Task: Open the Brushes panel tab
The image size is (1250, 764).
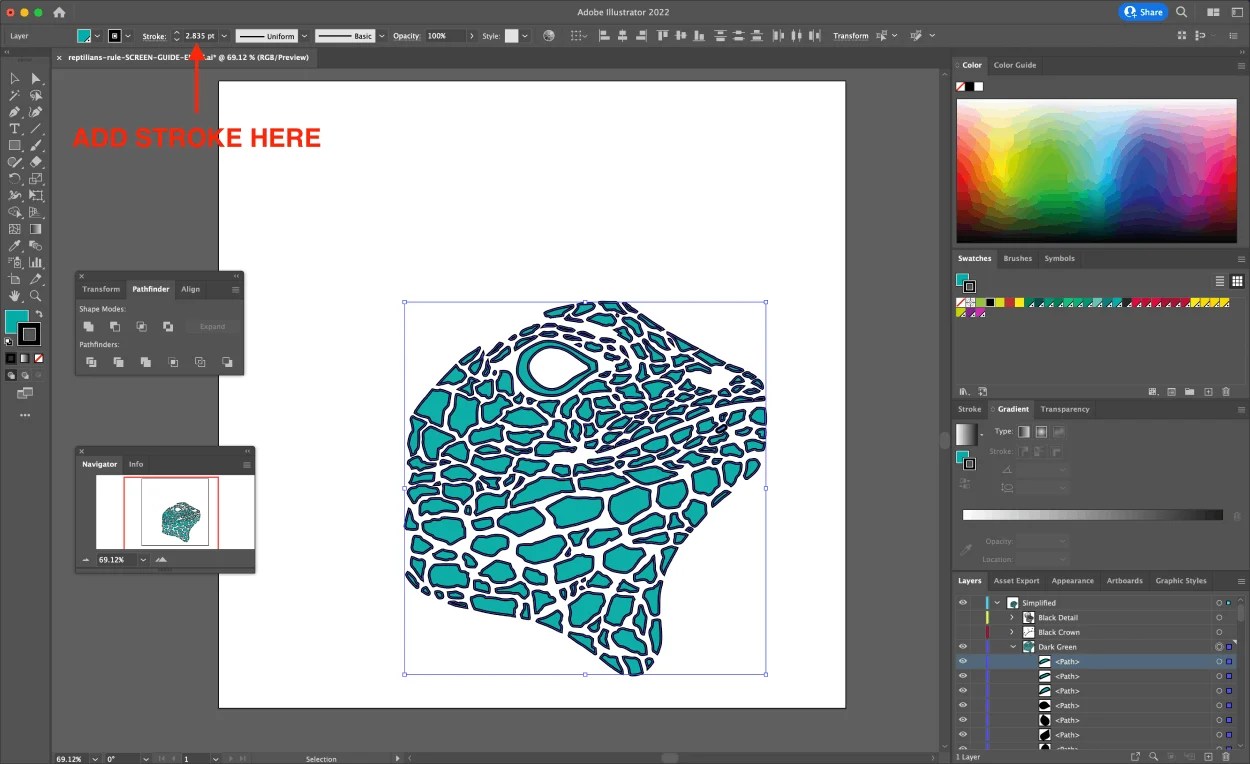Action: click(1017, 258)
